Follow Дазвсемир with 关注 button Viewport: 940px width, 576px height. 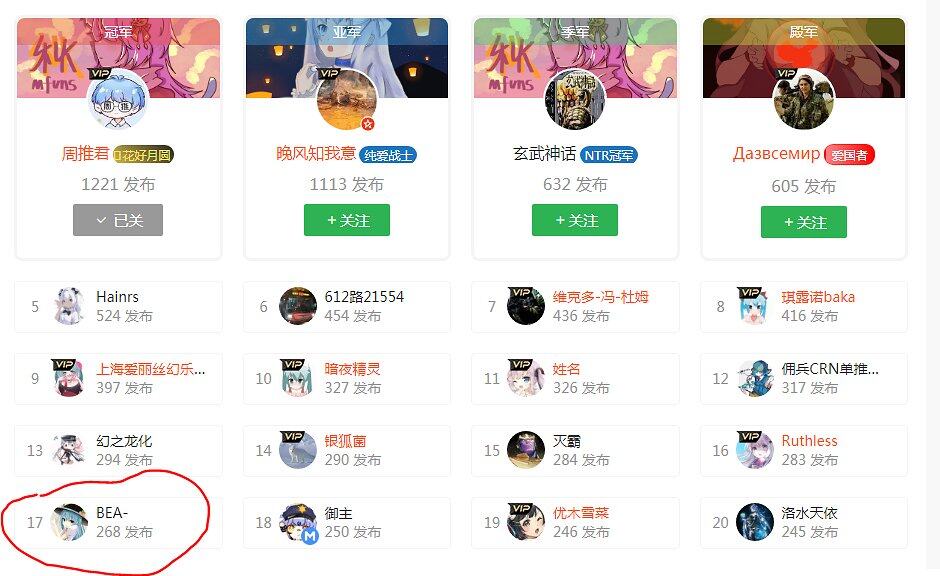click(804, 222)
